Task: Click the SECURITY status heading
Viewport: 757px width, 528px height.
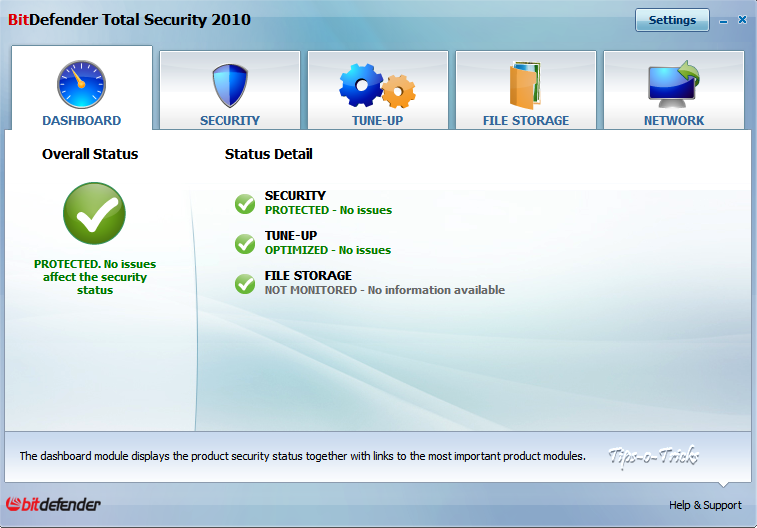Action: 295,195
